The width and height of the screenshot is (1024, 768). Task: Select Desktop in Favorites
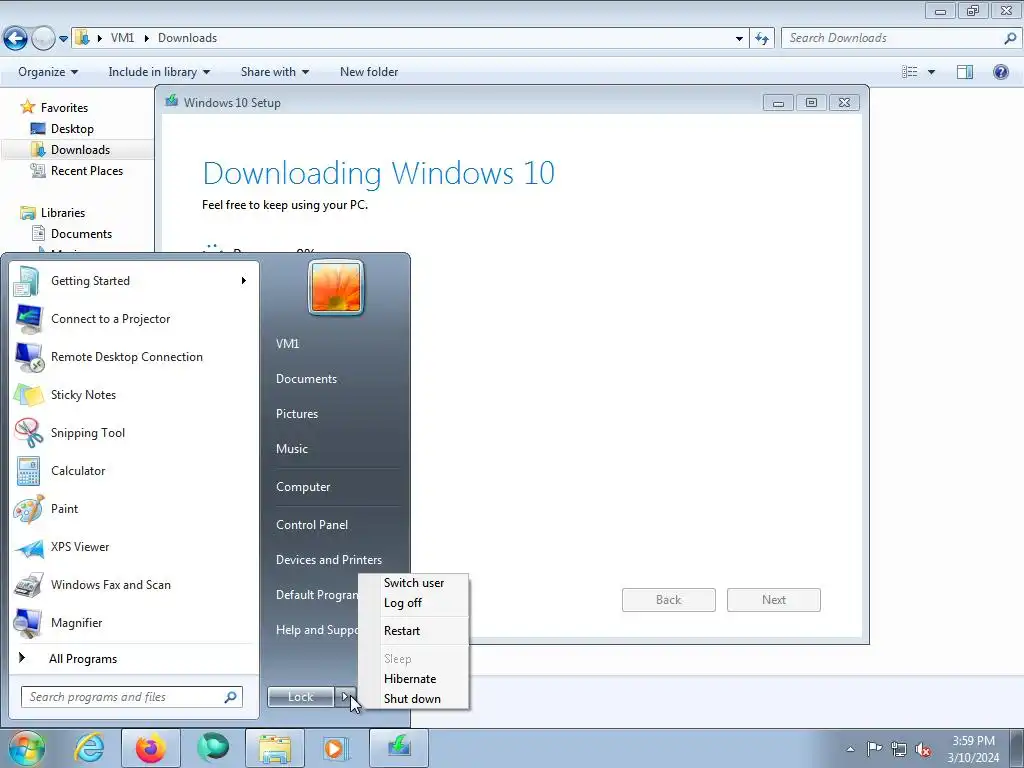coord(72,129)
